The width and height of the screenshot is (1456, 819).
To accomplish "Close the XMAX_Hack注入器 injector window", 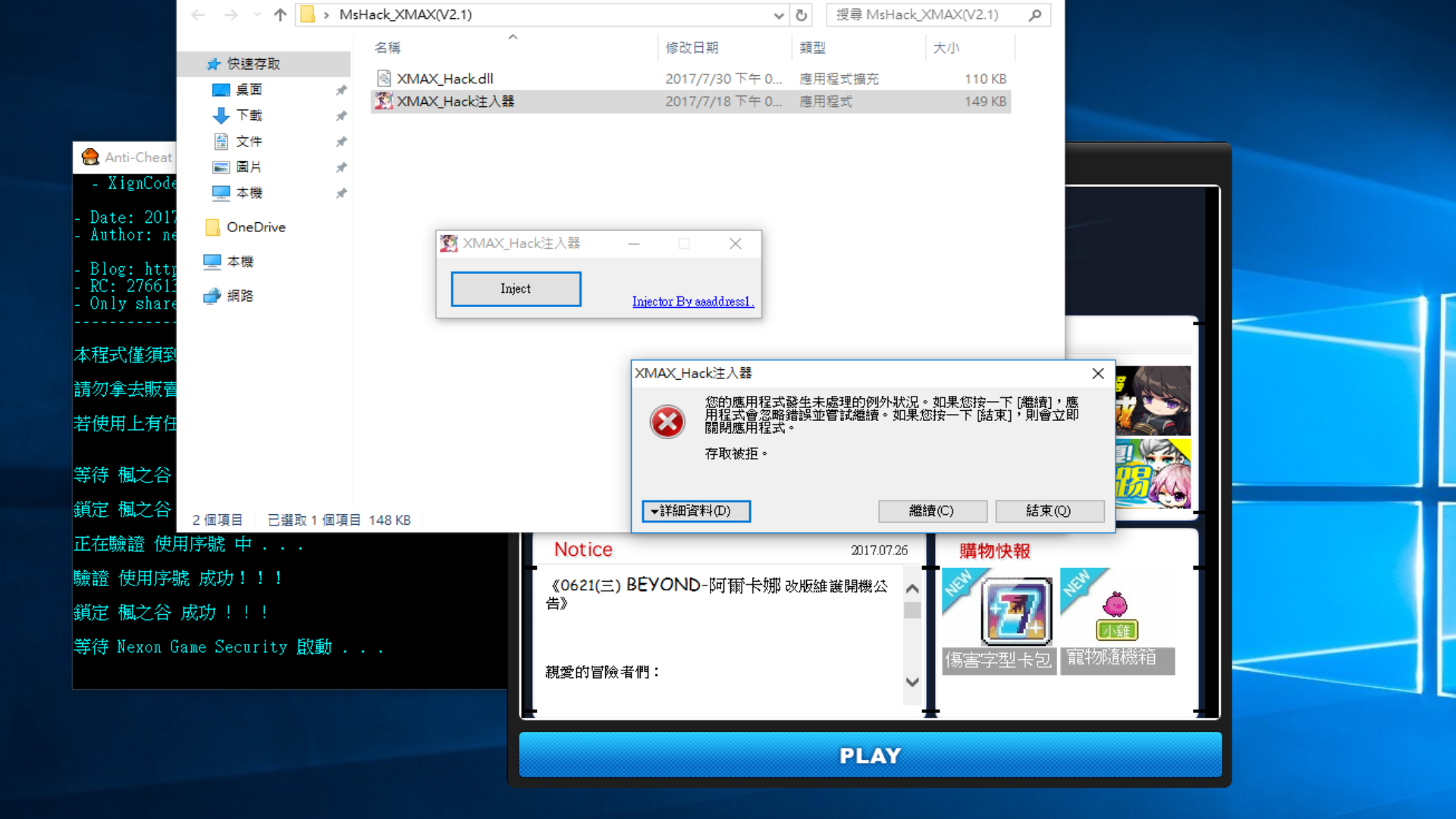I will (735, 243).
